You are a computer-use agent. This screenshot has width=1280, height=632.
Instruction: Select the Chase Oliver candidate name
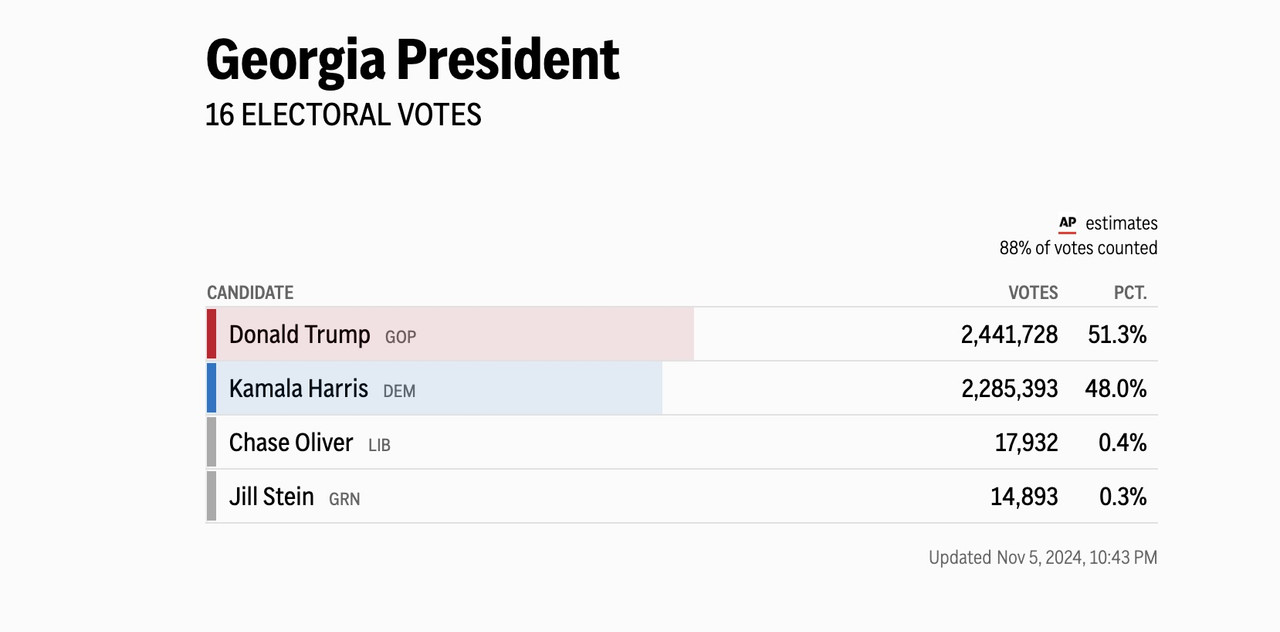coord(291,443)
